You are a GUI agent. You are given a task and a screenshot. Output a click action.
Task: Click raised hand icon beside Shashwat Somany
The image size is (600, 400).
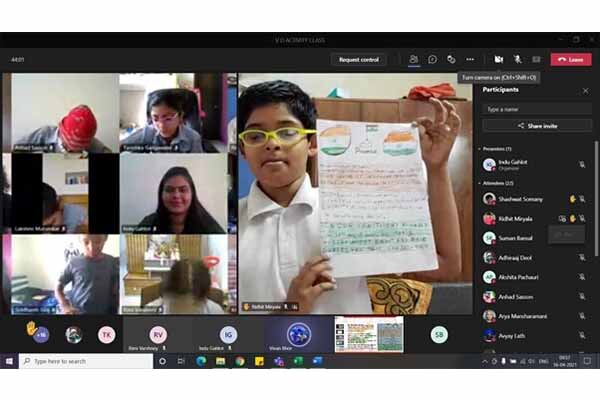pos(572,199)
